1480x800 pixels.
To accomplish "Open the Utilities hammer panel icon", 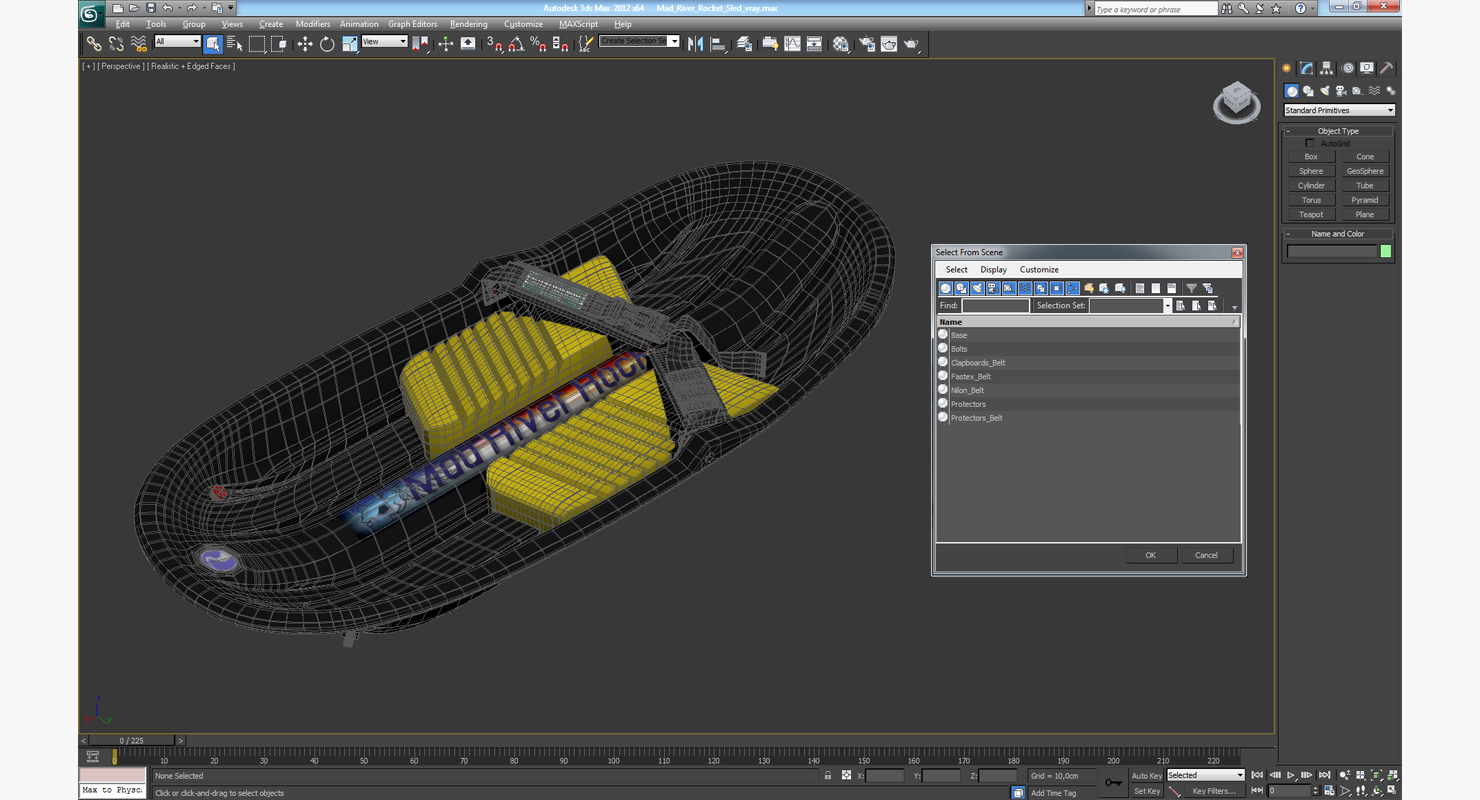I will (x=1387, y=69).
